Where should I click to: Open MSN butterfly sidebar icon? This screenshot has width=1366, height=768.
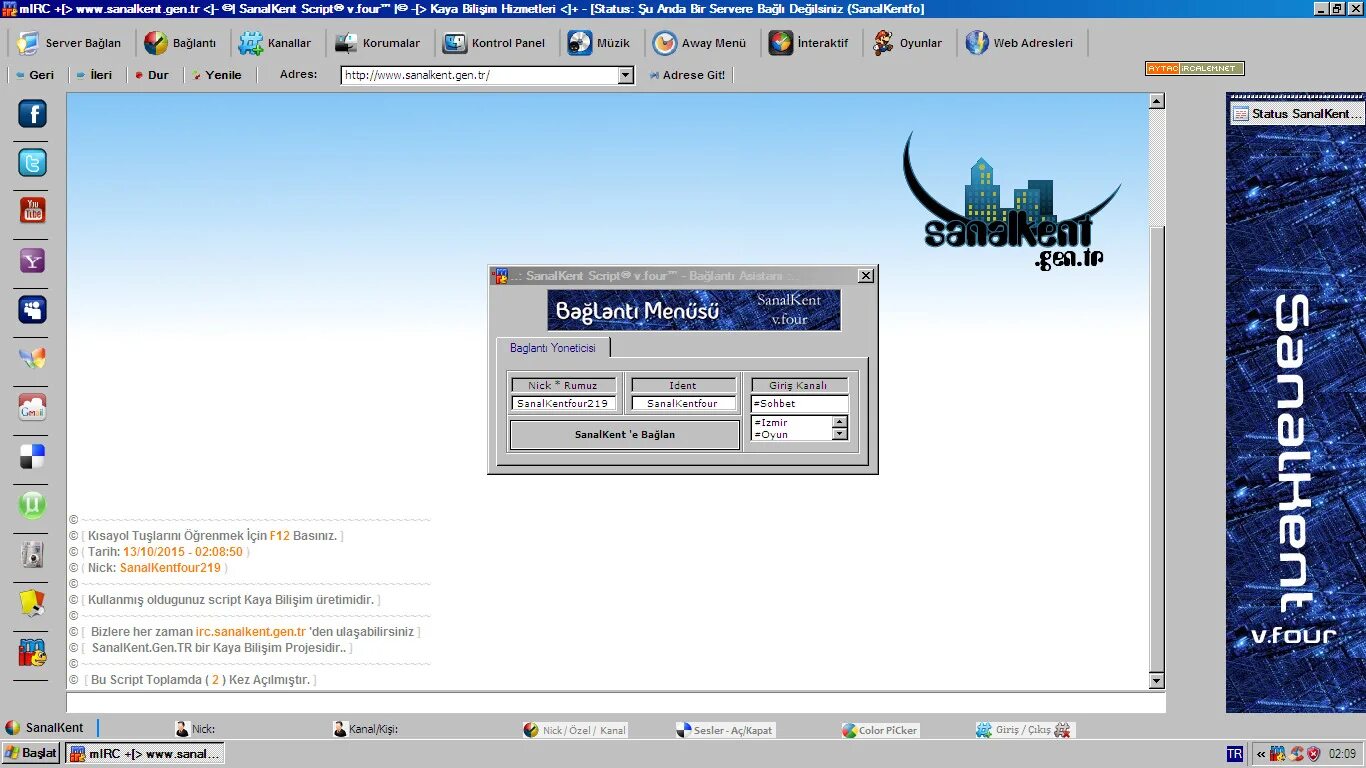pos(33,358)
